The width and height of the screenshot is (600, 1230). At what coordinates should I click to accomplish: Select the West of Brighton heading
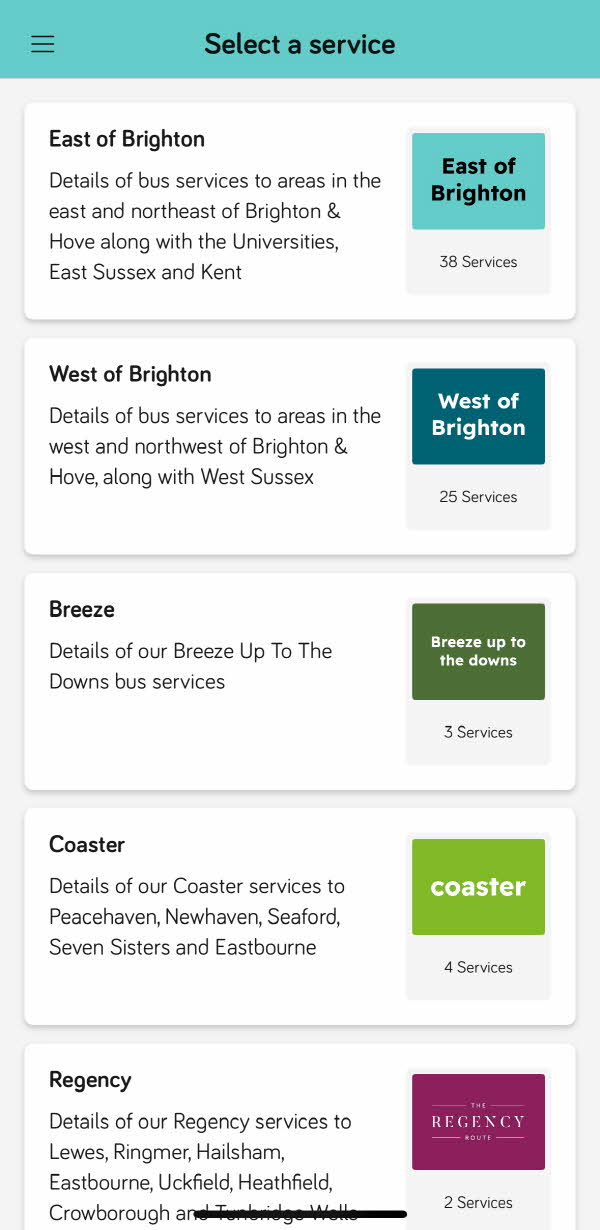tap(130, 374)
